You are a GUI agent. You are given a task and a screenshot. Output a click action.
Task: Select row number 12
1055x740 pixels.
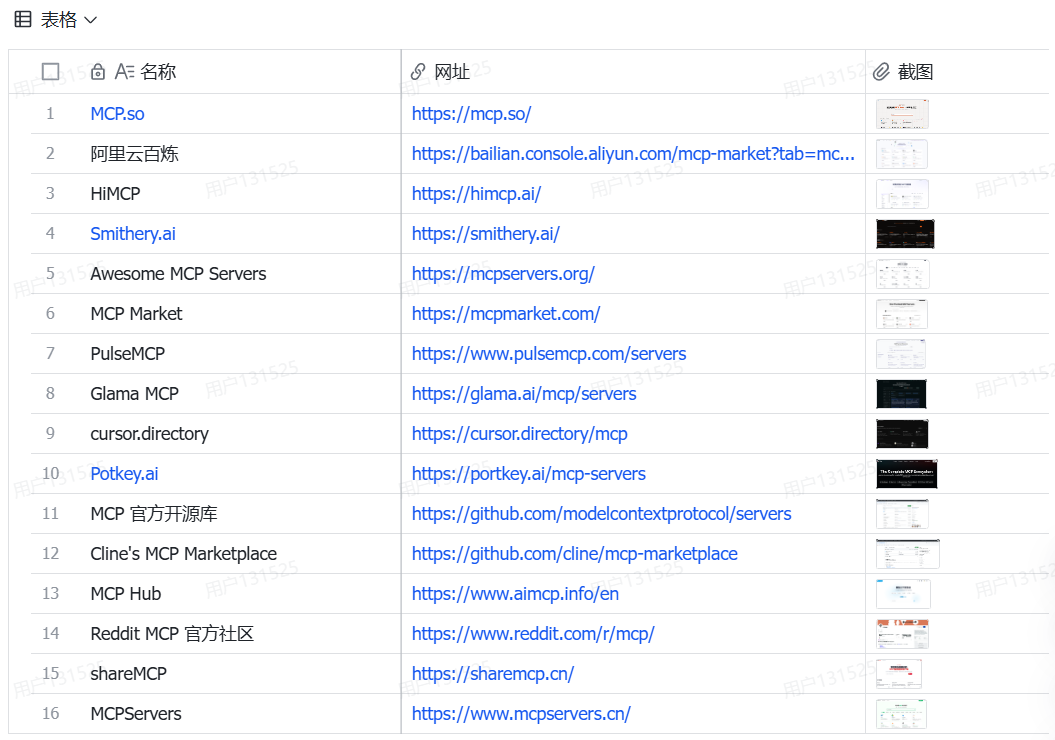pyautogui.click(x=50, y=554)
